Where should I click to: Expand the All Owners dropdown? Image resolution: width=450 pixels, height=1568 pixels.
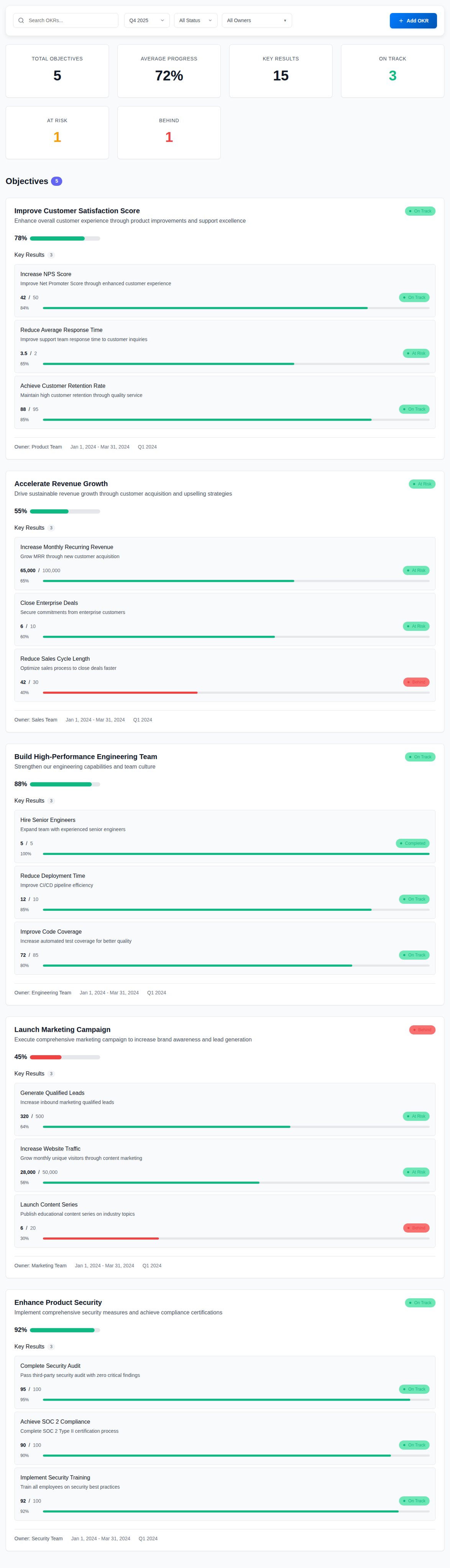[x=256, y=21]
